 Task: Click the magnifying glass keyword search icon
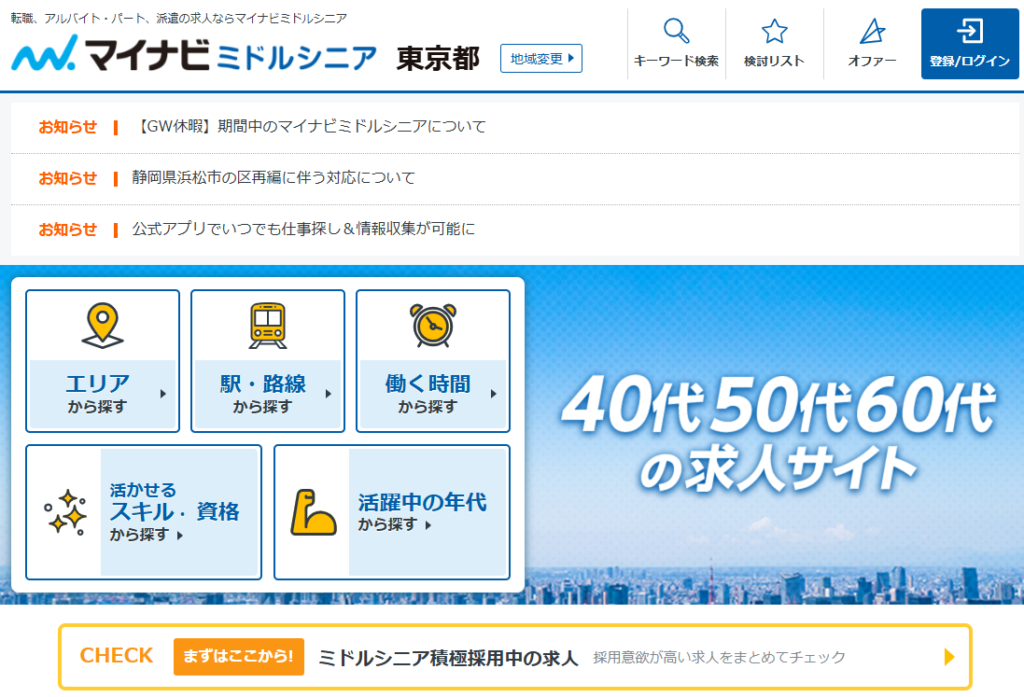click(x=676, y=32)
